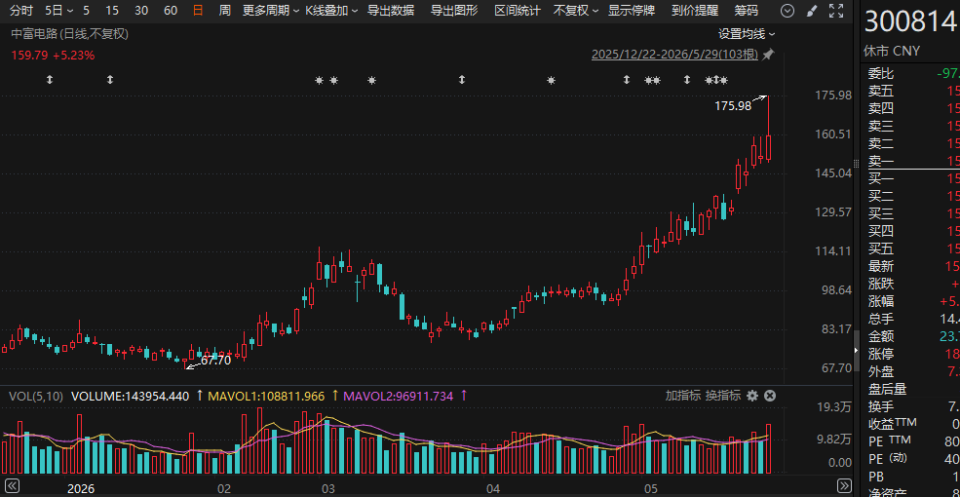Click the double-left arrow at chart bottom
Screen dimensions: 960x497
[x=12, y=486]
